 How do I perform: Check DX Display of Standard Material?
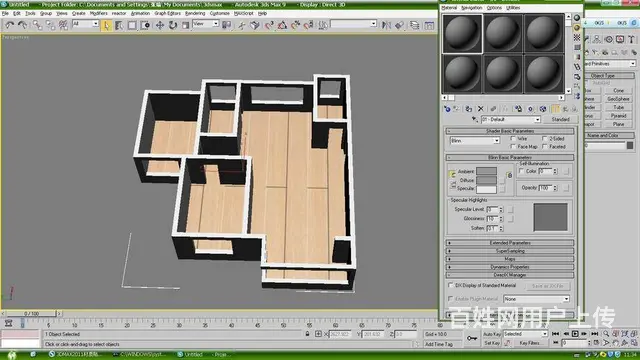click(x=451, y=285)
